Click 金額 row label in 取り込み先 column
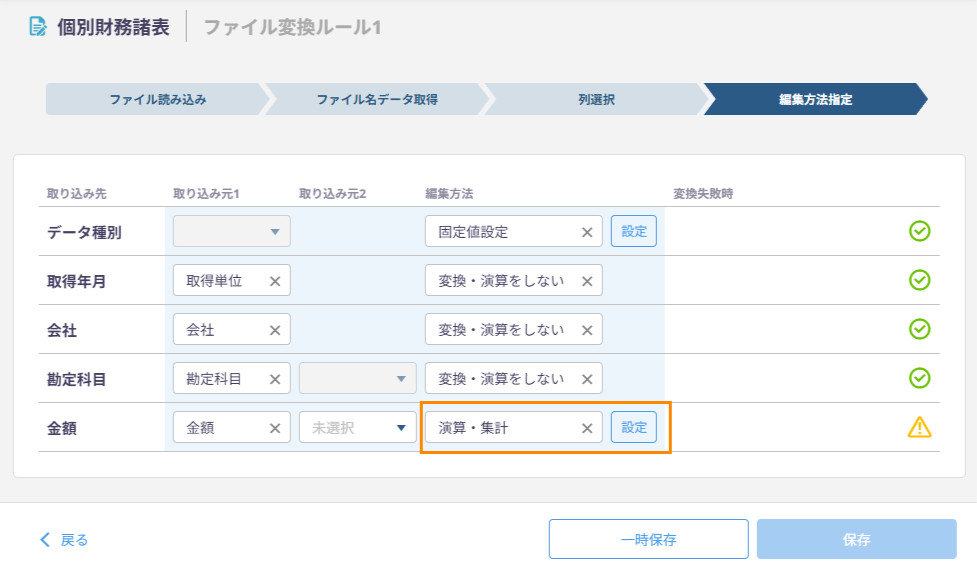Screen dimensions: 977x571 pos(62,428)
